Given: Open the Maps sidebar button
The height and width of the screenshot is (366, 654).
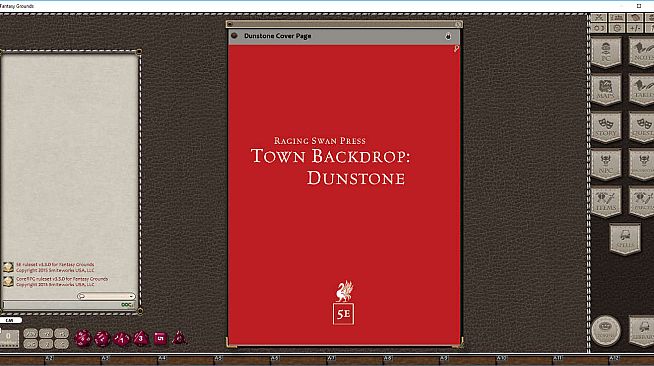Looking at the screenshot, I should tap(606, 89).
